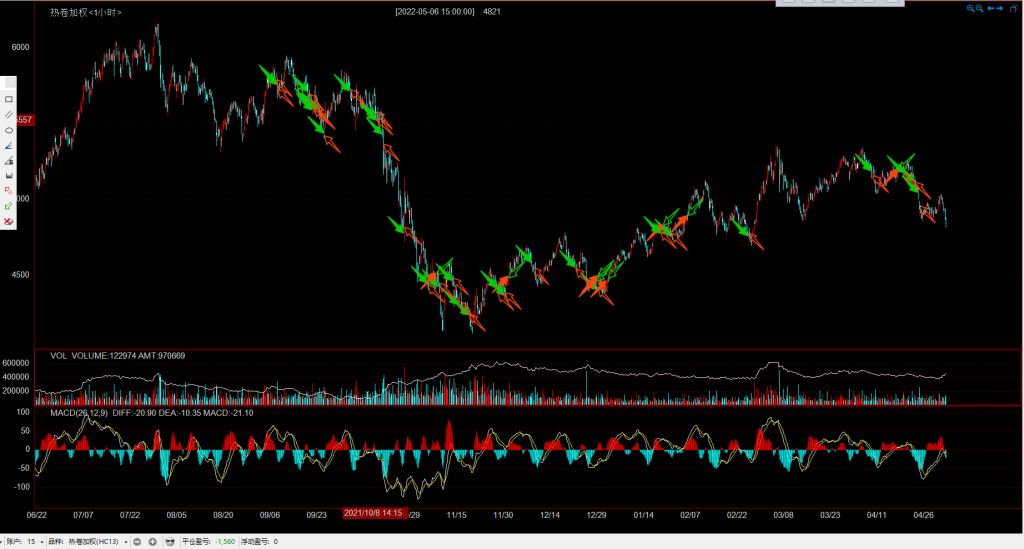Image resolution: width=1024 pixels, height=549 pixels.
Task: Select the ellipse drawing tool
Action: point(9,130)
